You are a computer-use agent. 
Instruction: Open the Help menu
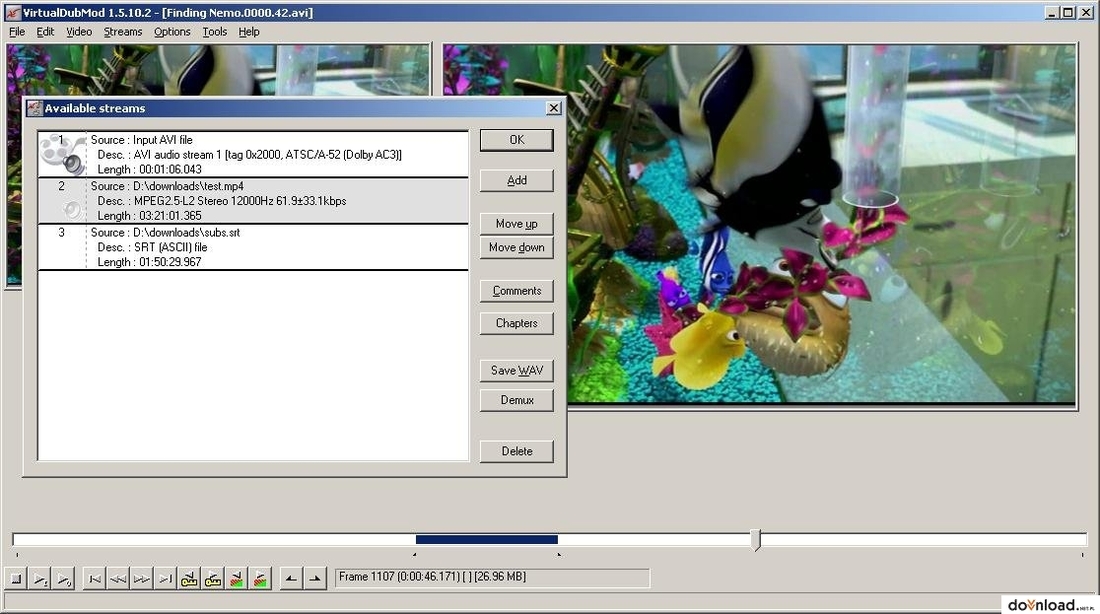point(248,32)
